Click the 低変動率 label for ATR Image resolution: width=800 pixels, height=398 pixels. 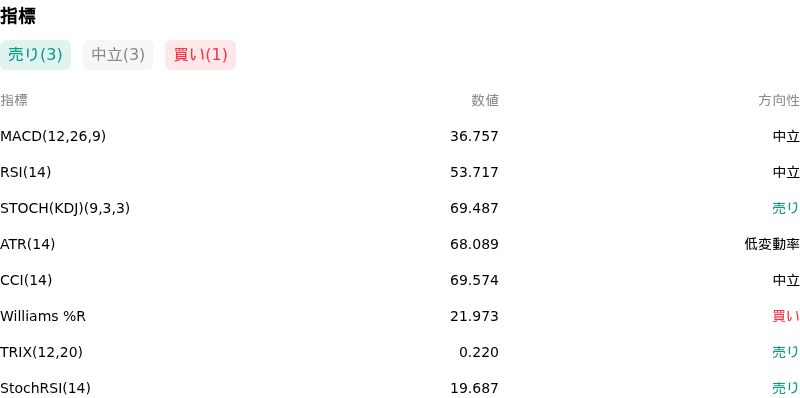pyautogui.click(x=772, y=244)
